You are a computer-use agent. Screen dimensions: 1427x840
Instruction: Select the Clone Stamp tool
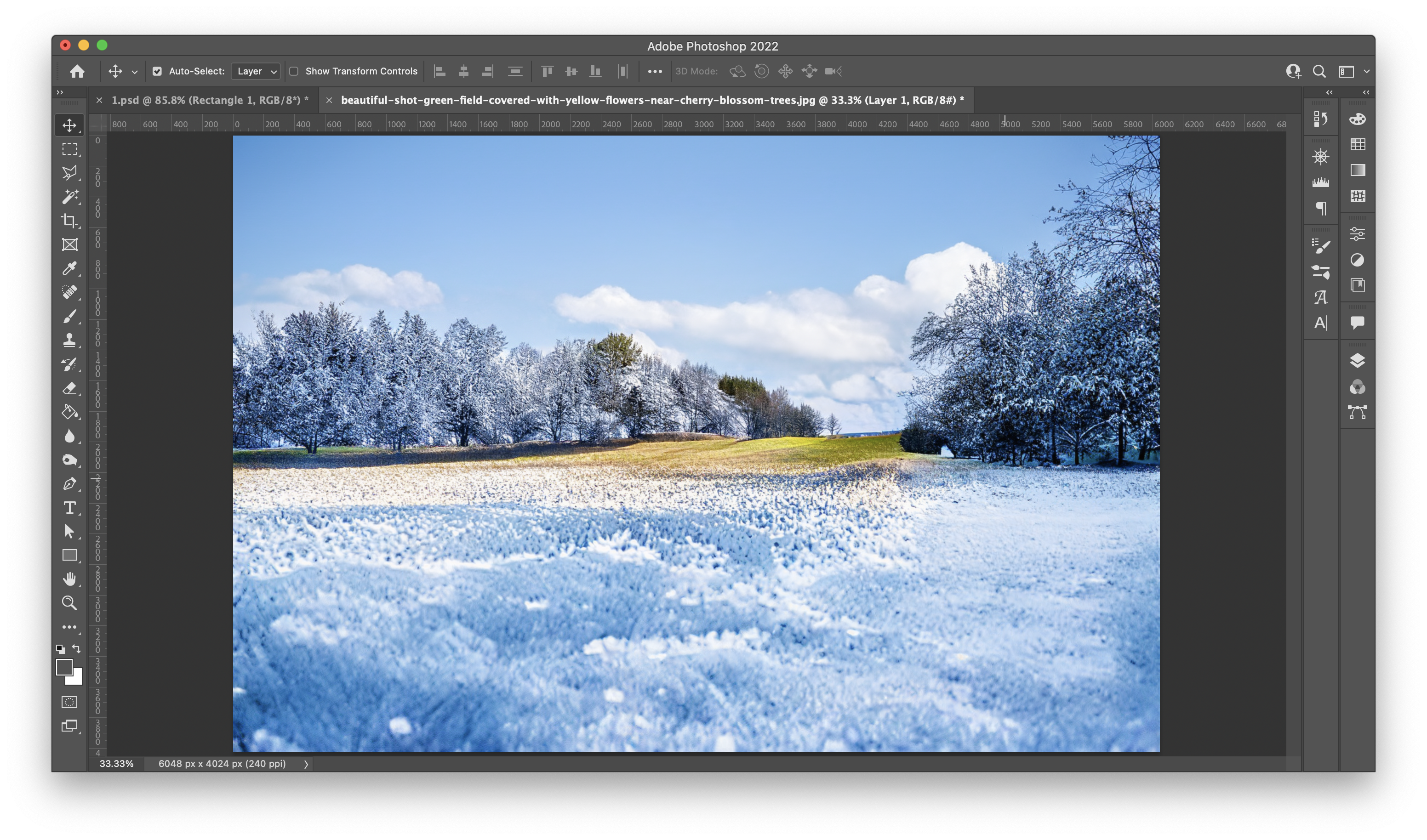point(69,340)
